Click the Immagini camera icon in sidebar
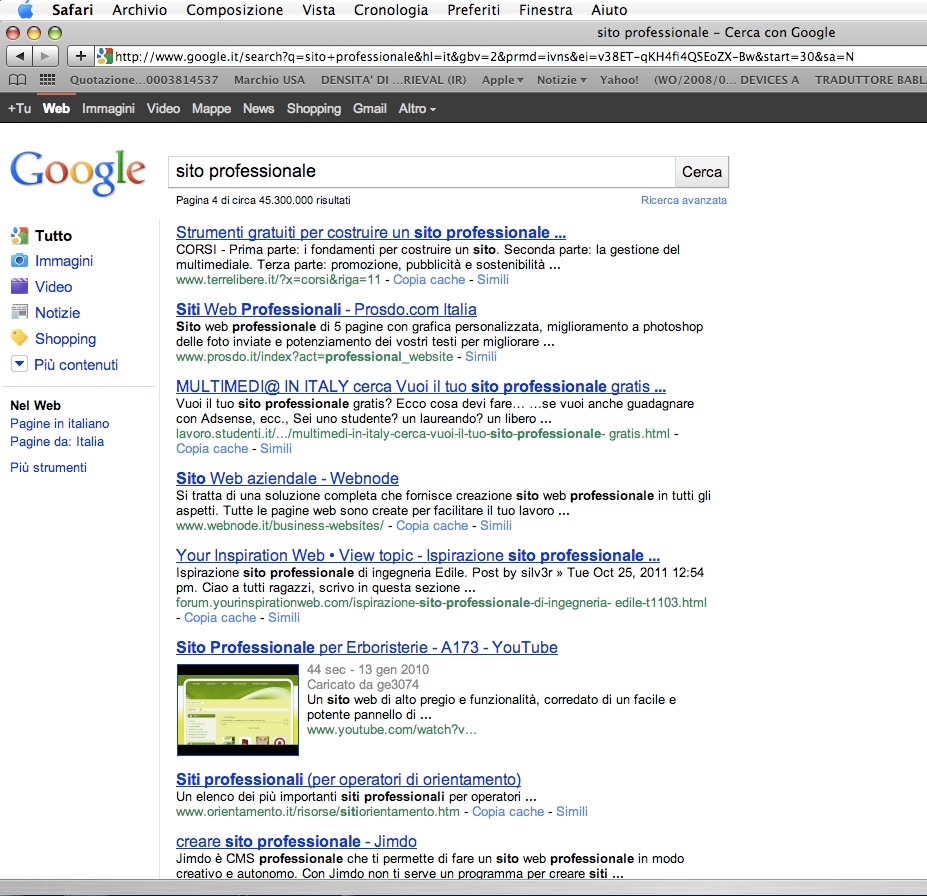The width and height of the screenshot is (927, 896). (x=20, y=261)
